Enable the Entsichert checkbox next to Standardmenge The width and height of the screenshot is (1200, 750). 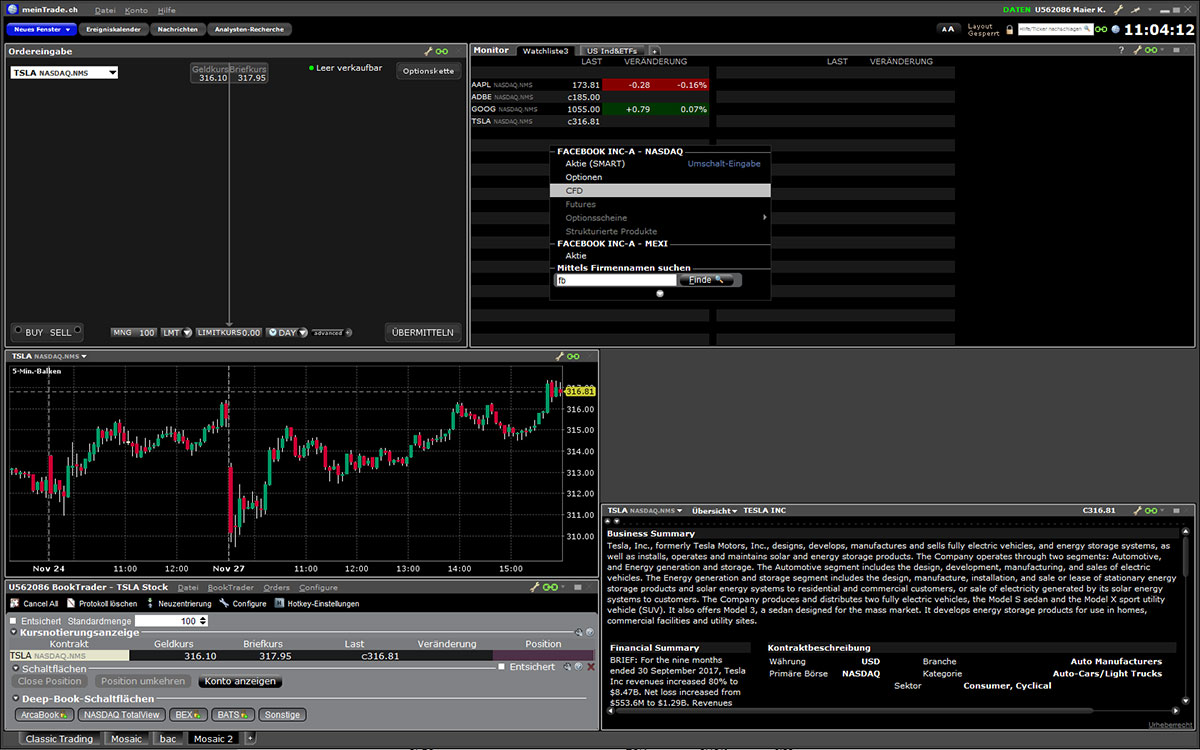point(13,621)
